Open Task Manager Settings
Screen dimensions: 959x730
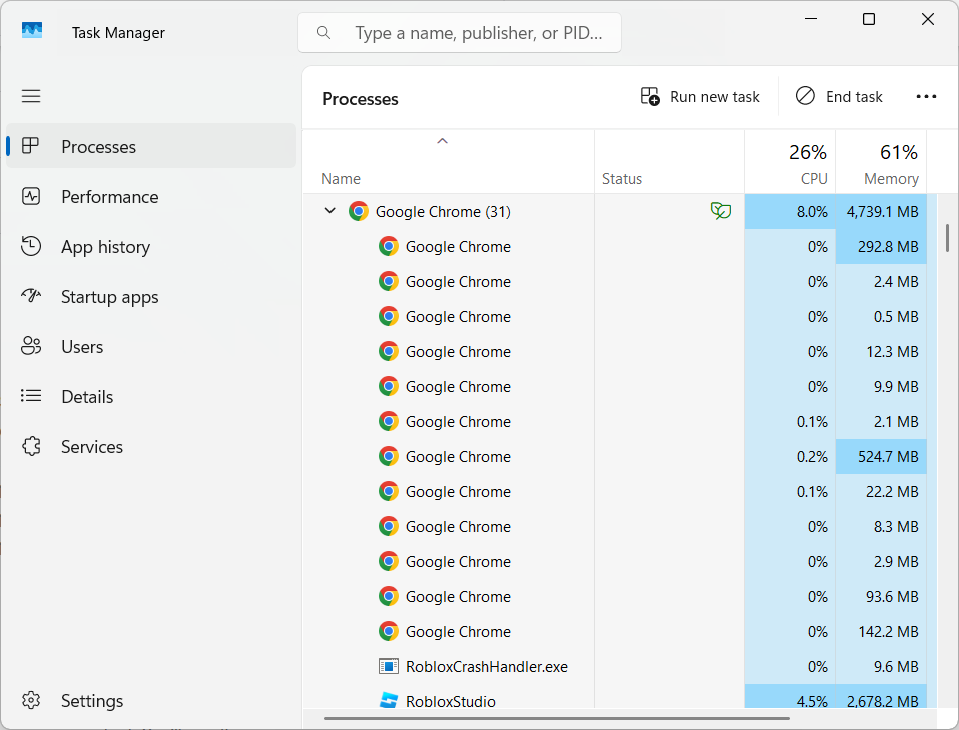pyautogui.click(x=91, y=701)
